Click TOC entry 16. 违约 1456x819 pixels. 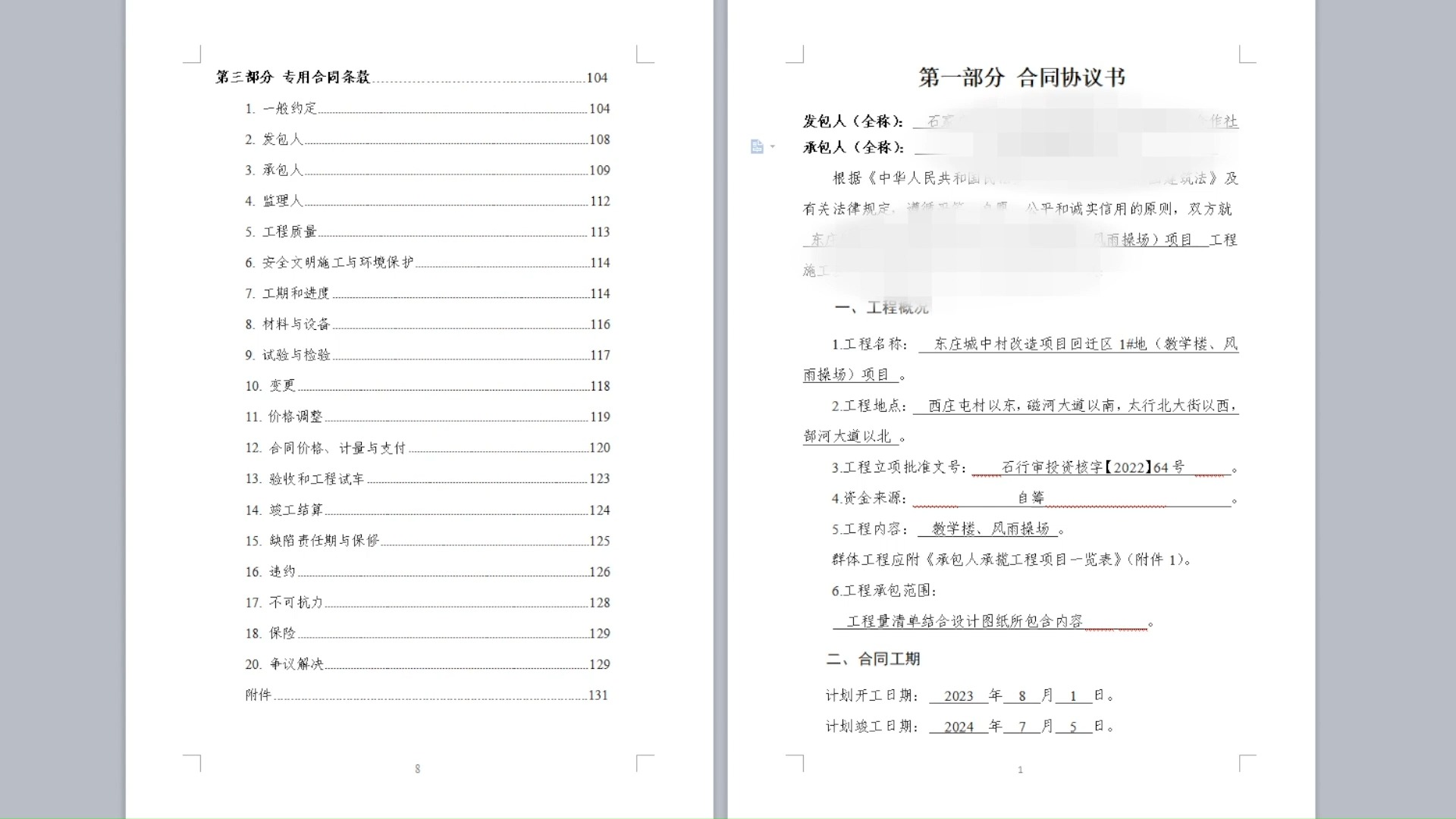(x=427, y=572)
